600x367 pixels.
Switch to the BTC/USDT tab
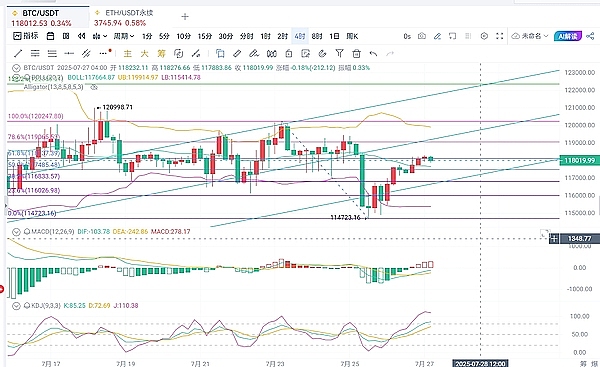[x=49, y=18]
